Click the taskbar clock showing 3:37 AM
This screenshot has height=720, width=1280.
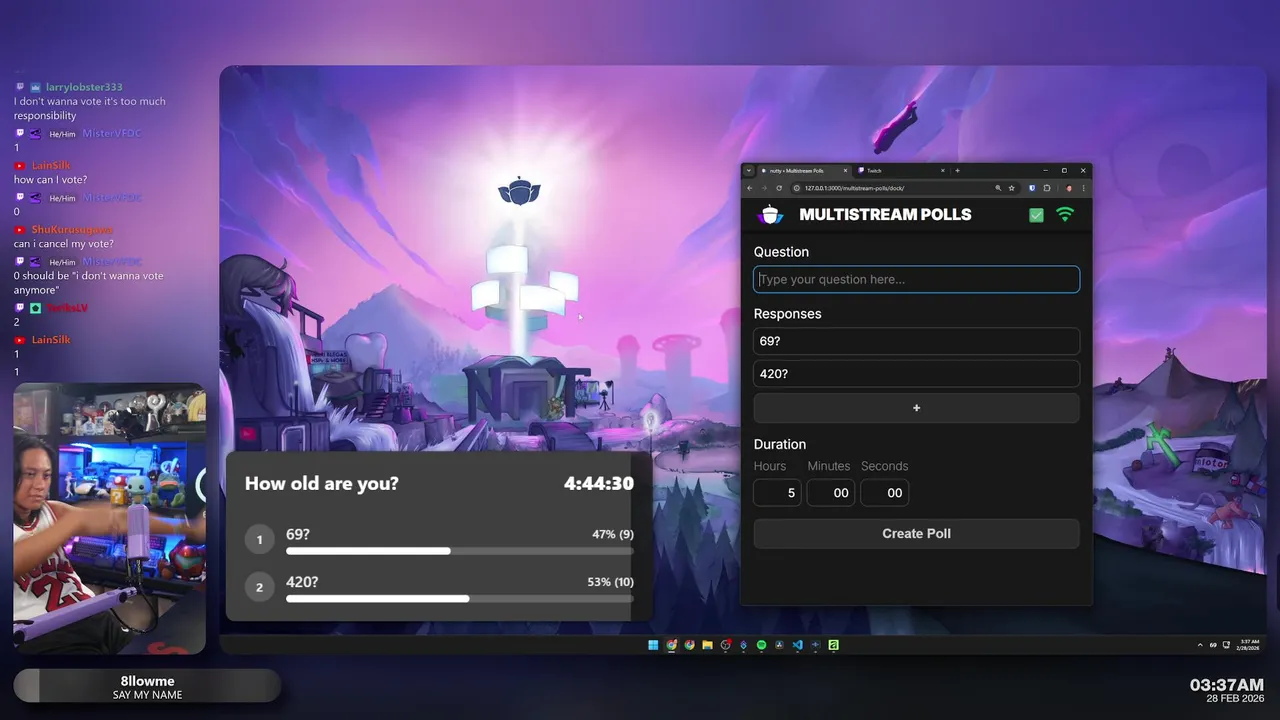coord(1250,645)
